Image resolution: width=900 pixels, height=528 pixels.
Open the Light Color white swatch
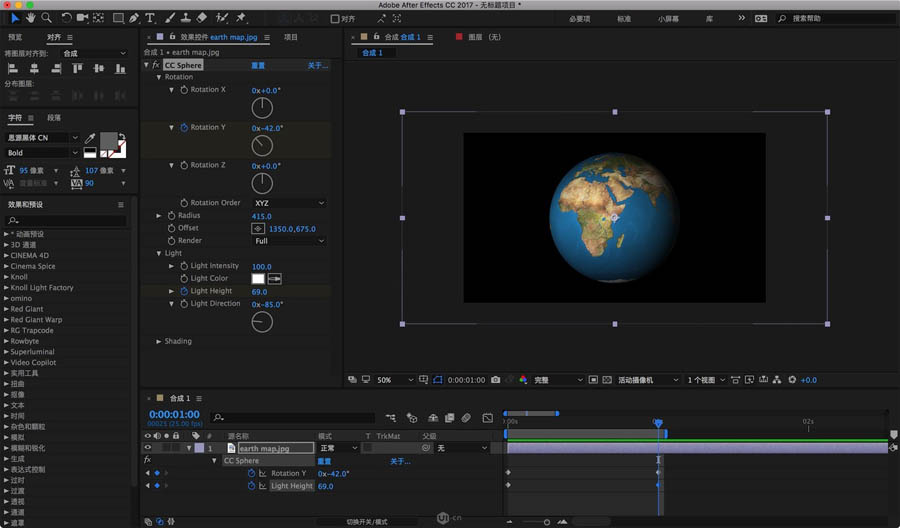coord(258,279)
